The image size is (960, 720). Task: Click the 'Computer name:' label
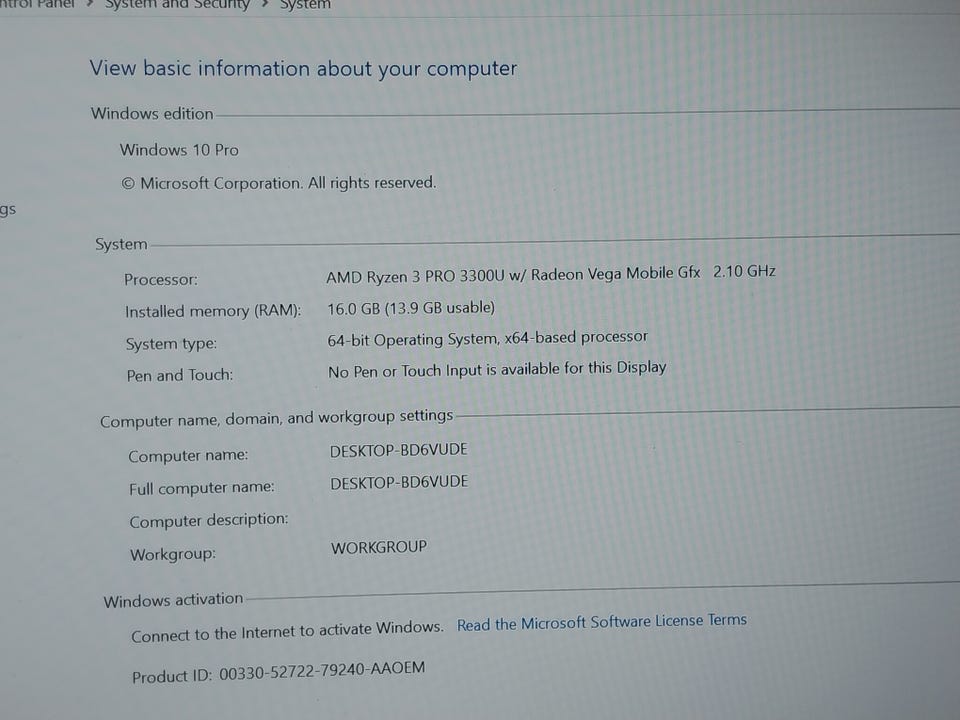point(188,456)
